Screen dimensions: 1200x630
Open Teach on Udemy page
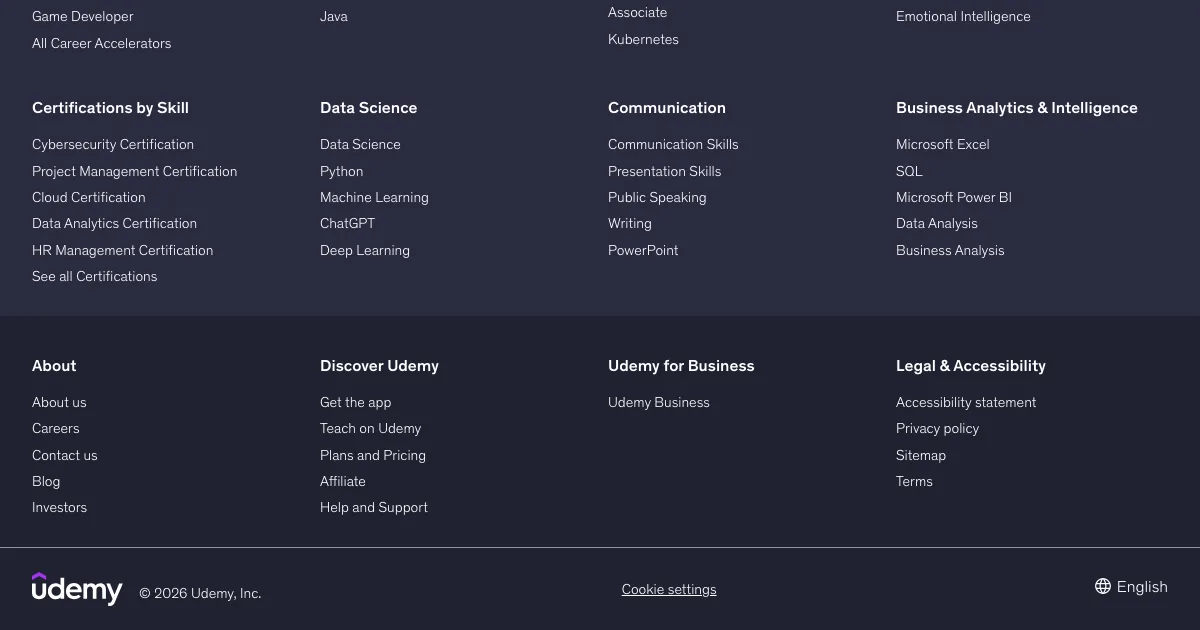tap(370, 429)
